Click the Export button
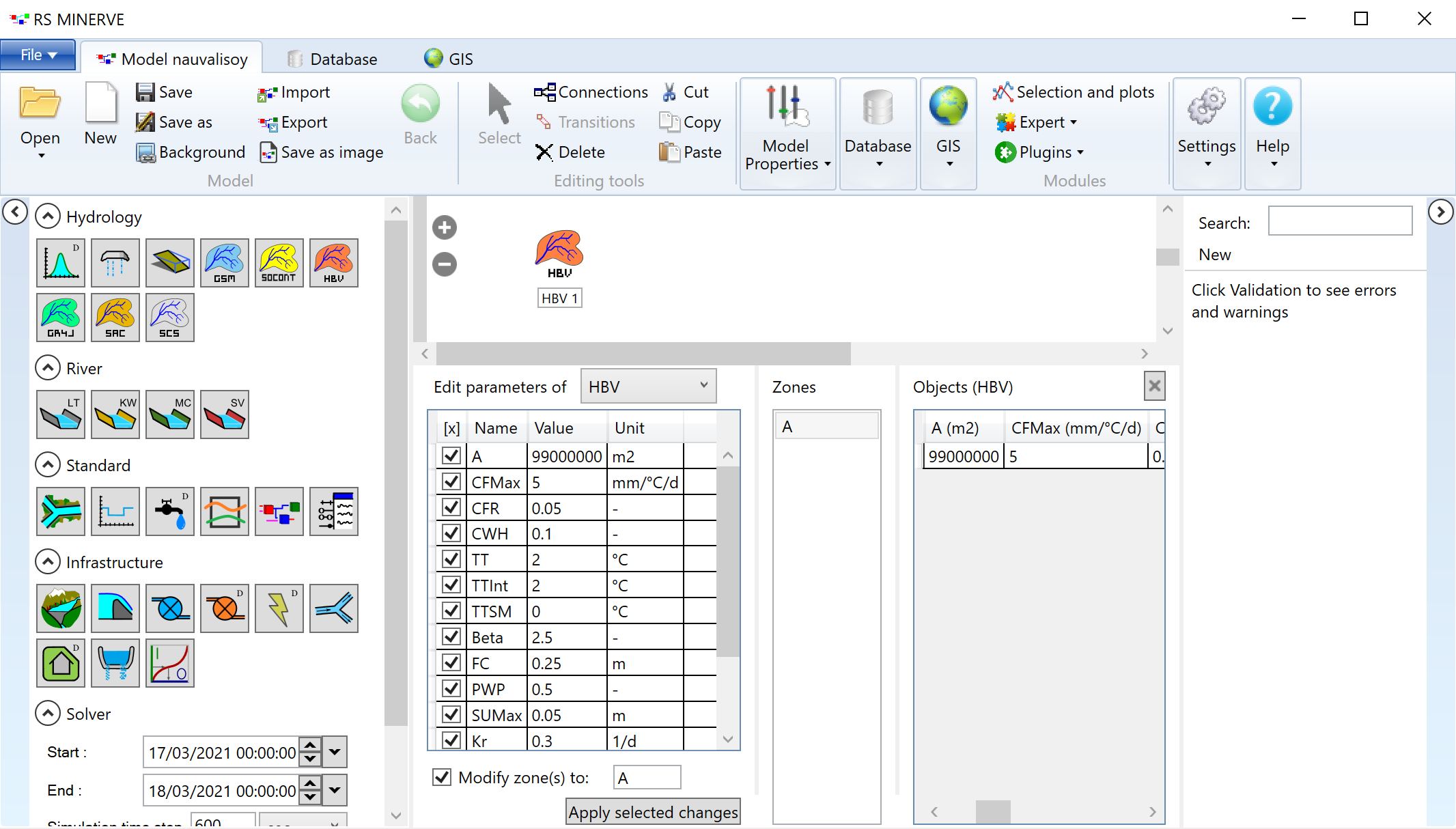This screenshot has width=1456, height=829. [292, 122]
